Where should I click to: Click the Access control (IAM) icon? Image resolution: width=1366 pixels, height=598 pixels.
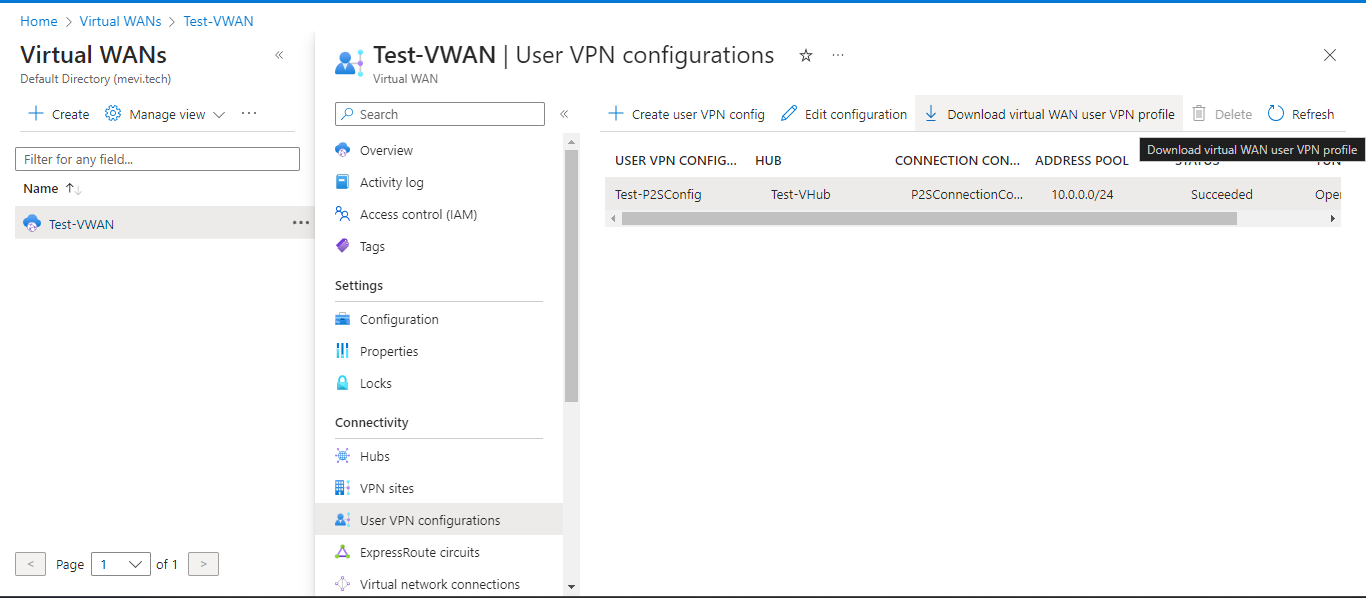tap(343, 214)
